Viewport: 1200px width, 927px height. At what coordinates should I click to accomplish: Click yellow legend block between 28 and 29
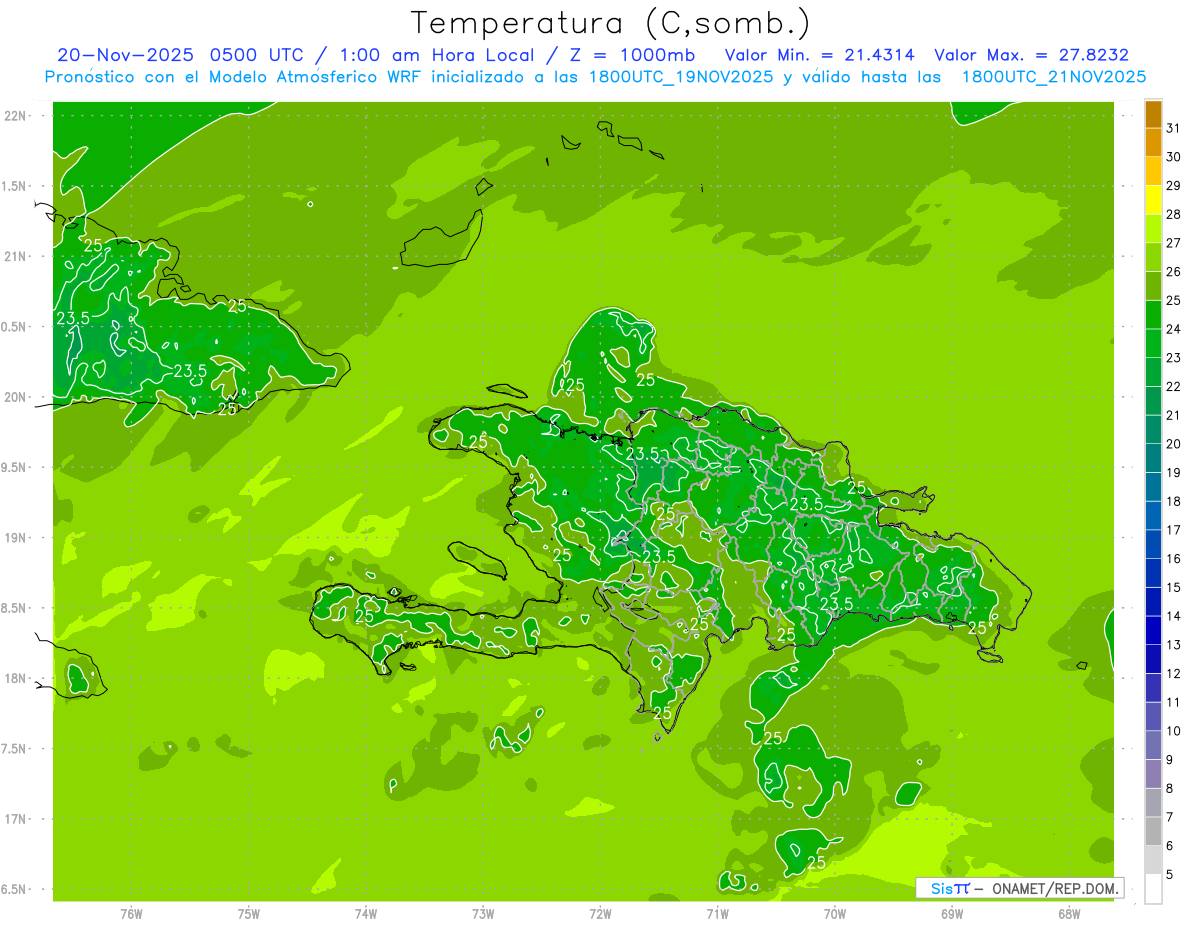click(x=1153, y=200)
